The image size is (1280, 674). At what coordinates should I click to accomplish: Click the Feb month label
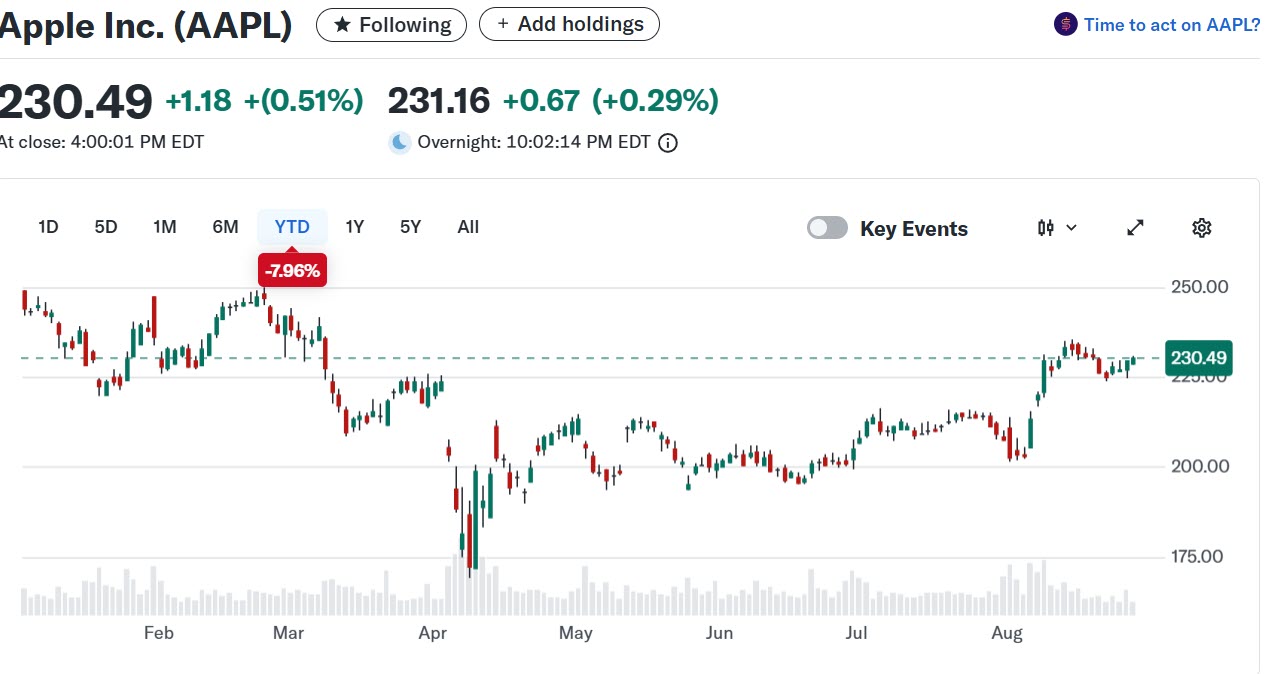pyautogui.click(x=159, y=633)
